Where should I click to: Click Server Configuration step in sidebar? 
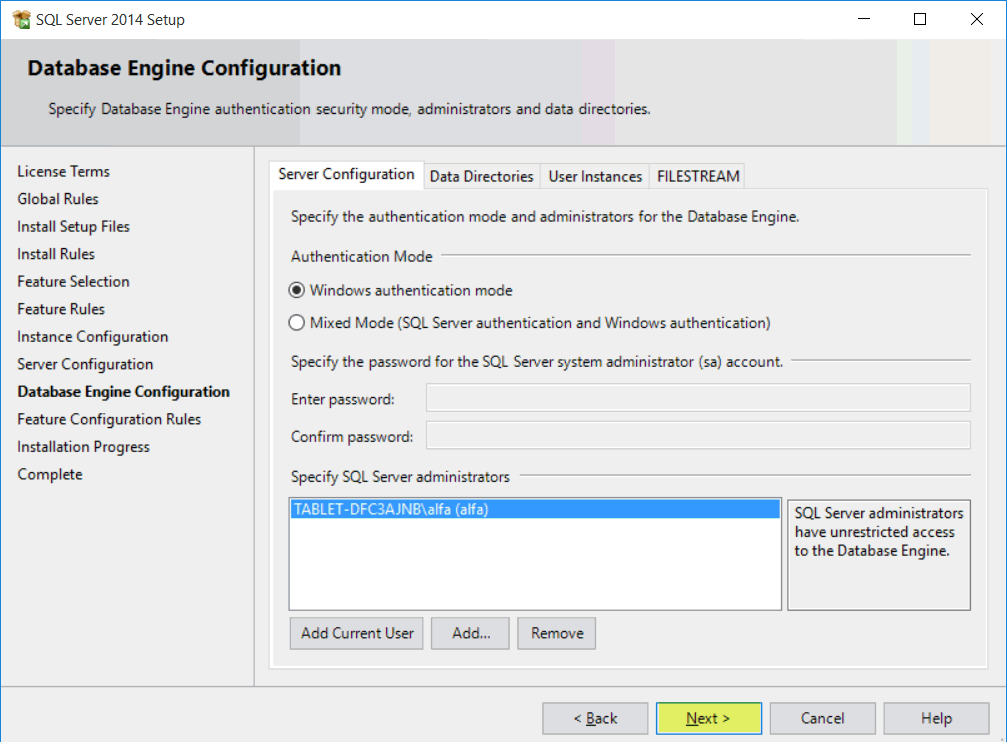point(85,364)
